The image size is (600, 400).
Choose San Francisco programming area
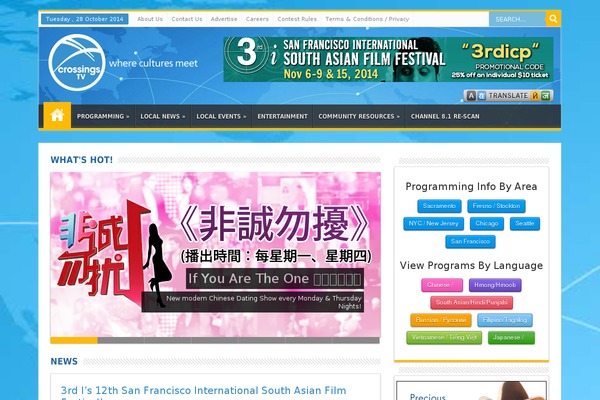pos(470,242)
